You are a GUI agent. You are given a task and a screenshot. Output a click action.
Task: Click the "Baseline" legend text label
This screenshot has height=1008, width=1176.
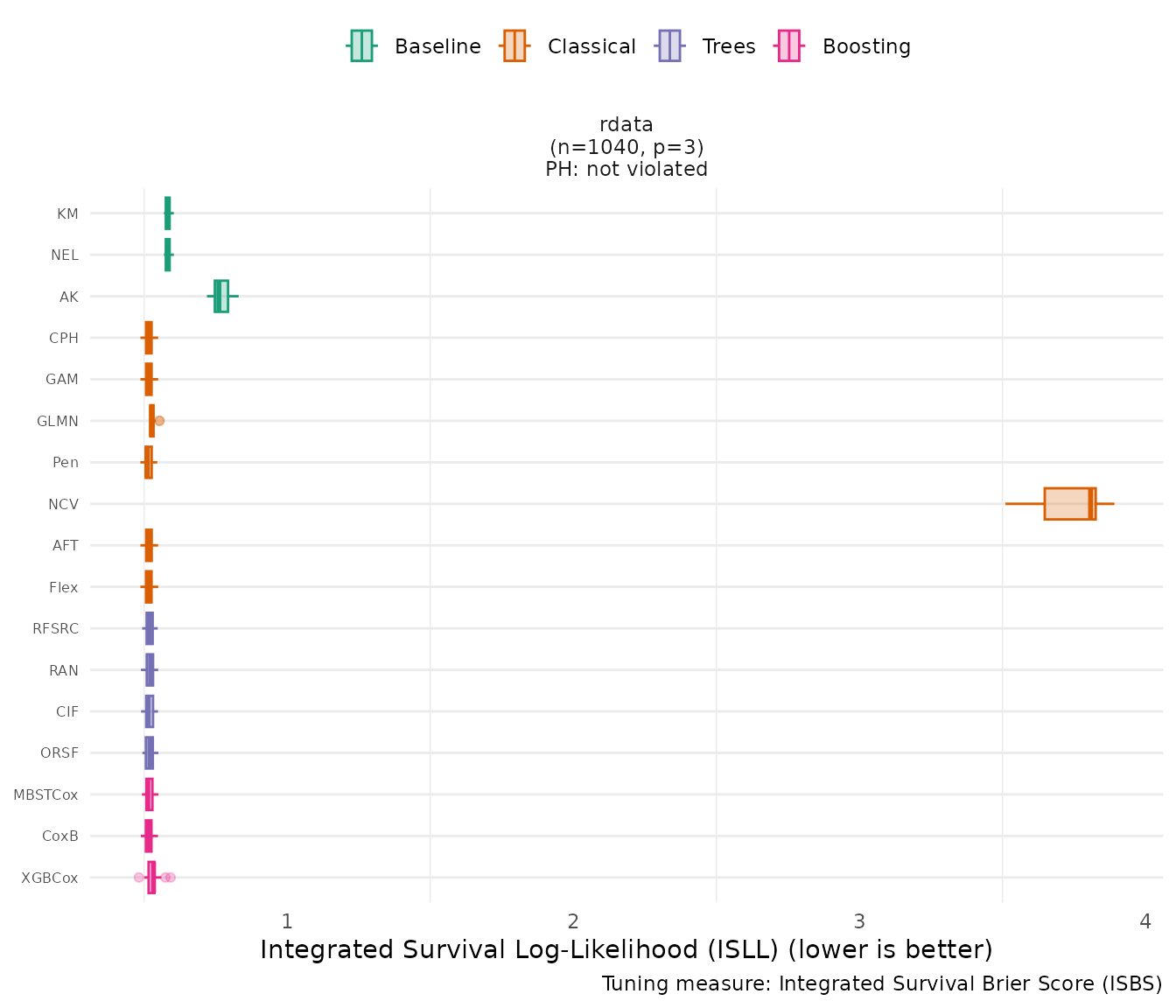point(437,46)
